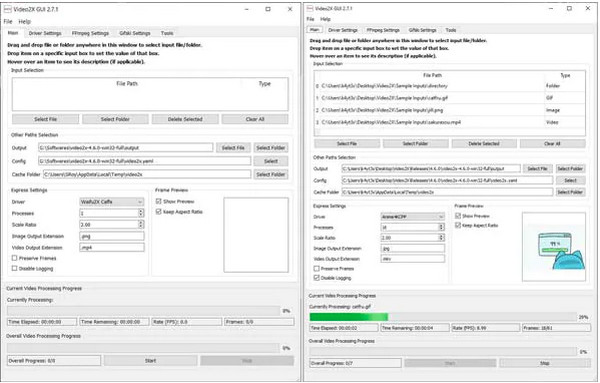Image resolution: width=600 pixels, height=383 pixels.
Task: Click Start button in left window
Action: (150, 361)
